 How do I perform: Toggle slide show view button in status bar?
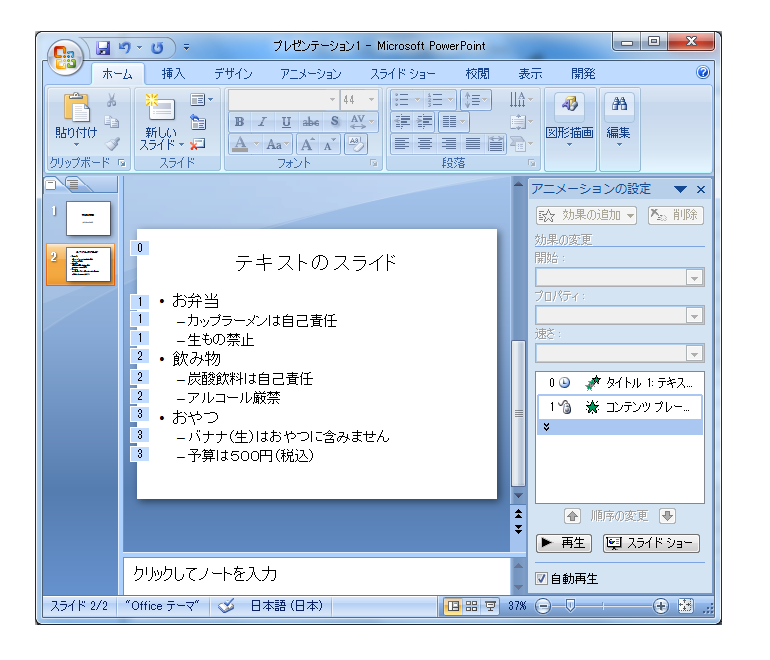(x=489, y=606)
